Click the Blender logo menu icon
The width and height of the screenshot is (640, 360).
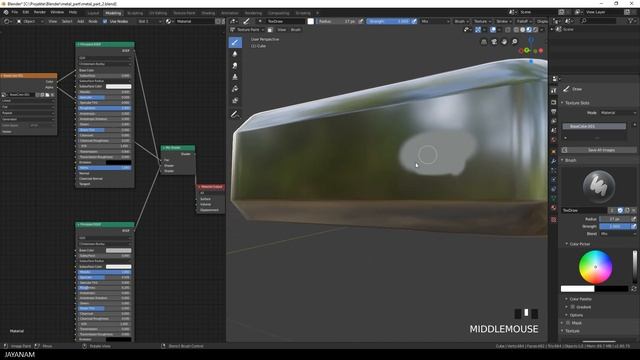(6, 12)
